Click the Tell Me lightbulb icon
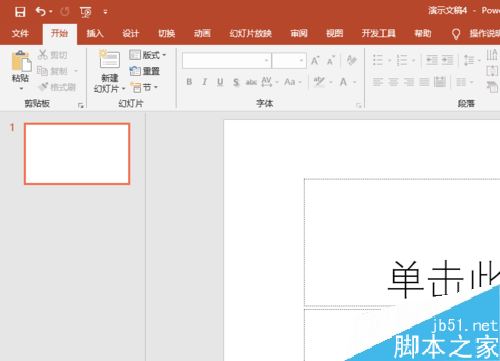 click(x=456, y=34)
